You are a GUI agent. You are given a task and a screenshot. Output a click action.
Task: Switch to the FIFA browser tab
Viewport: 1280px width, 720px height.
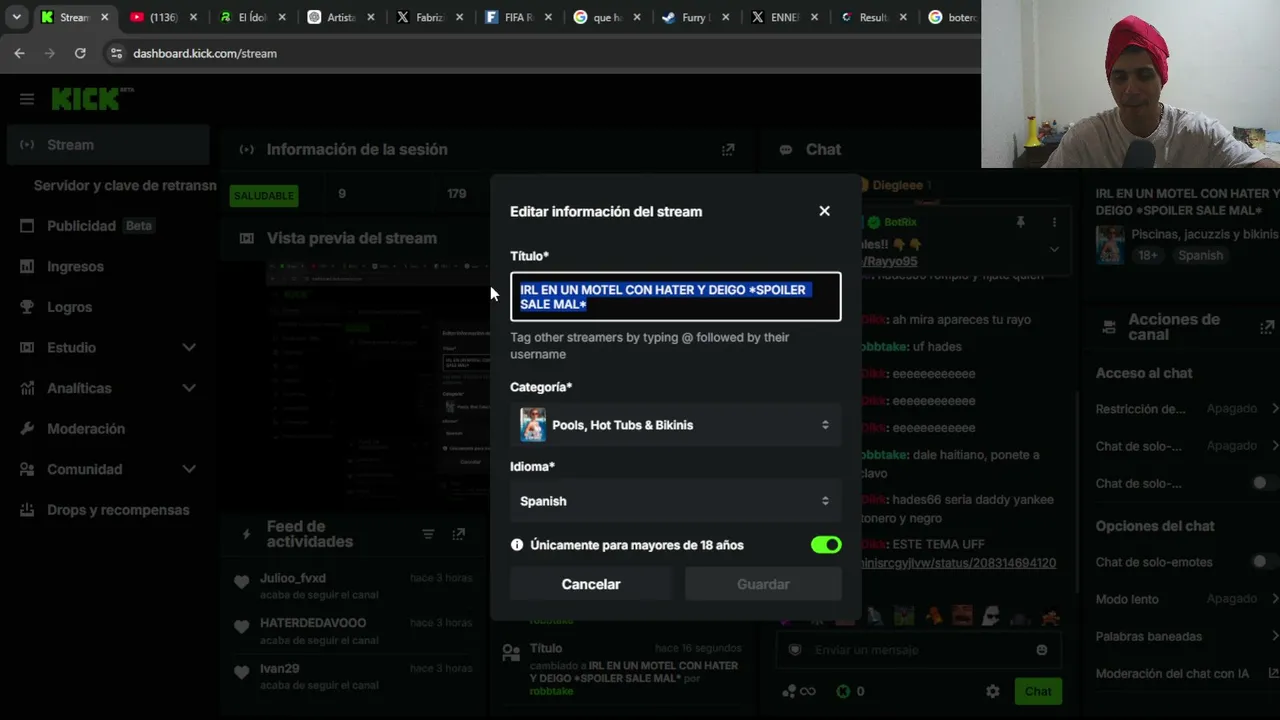519,17
